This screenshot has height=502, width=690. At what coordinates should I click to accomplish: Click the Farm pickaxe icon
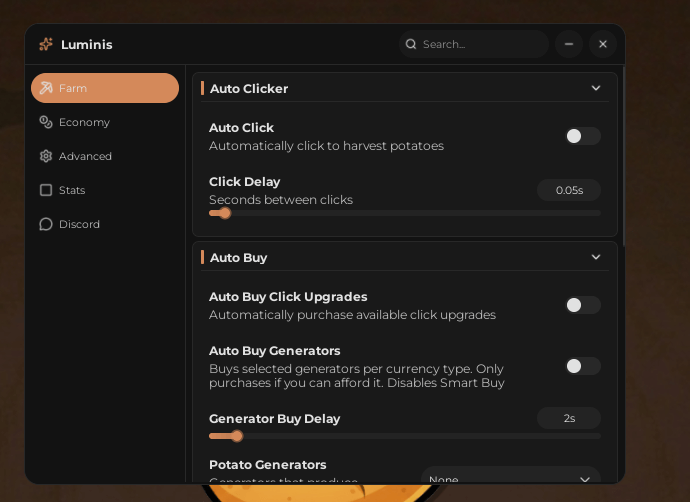coord(46,88)
